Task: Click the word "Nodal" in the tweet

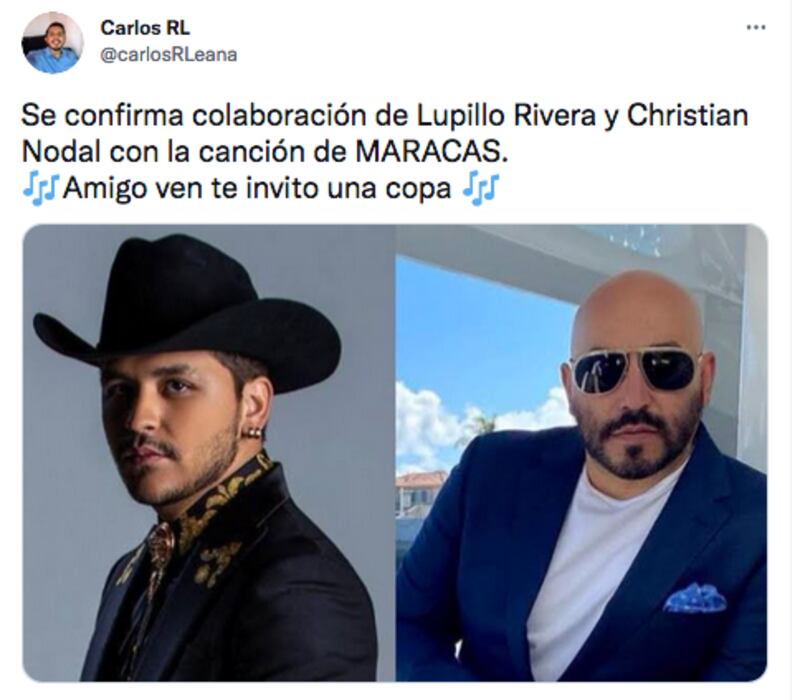Action: coord(61,152)
